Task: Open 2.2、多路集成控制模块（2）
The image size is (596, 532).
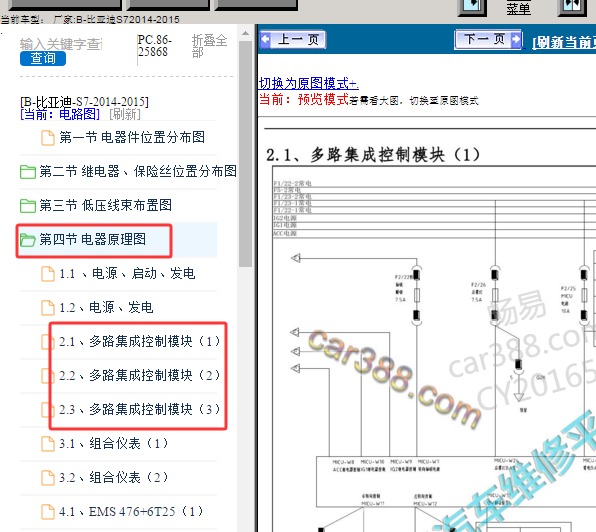Action: pos(139,375)
